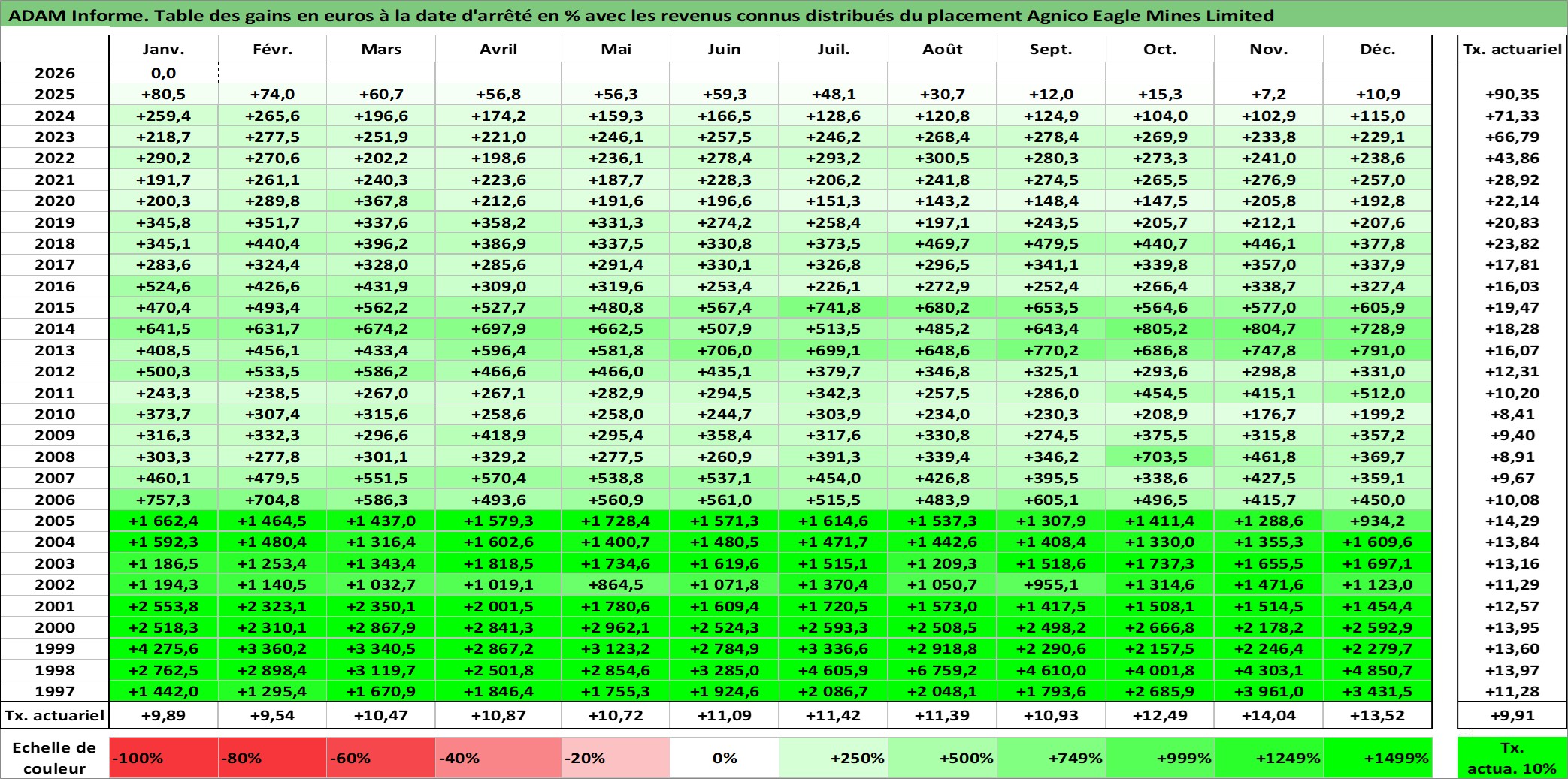The width and height of the screenshot is (1568, 779).
Task: Click cell value +703,5
Action: [1160, 457]
